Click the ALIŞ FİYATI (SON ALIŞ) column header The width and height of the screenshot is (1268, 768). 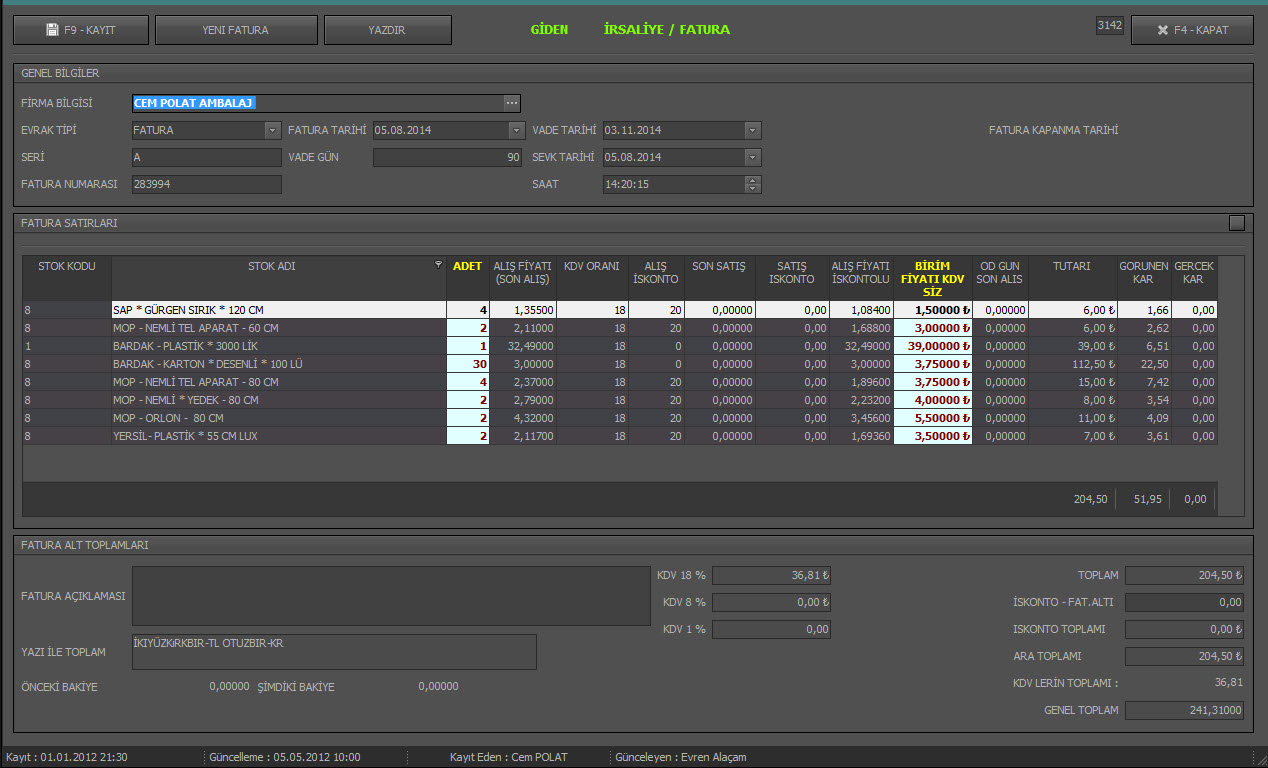pyautogui.click(x=523, y=278)
